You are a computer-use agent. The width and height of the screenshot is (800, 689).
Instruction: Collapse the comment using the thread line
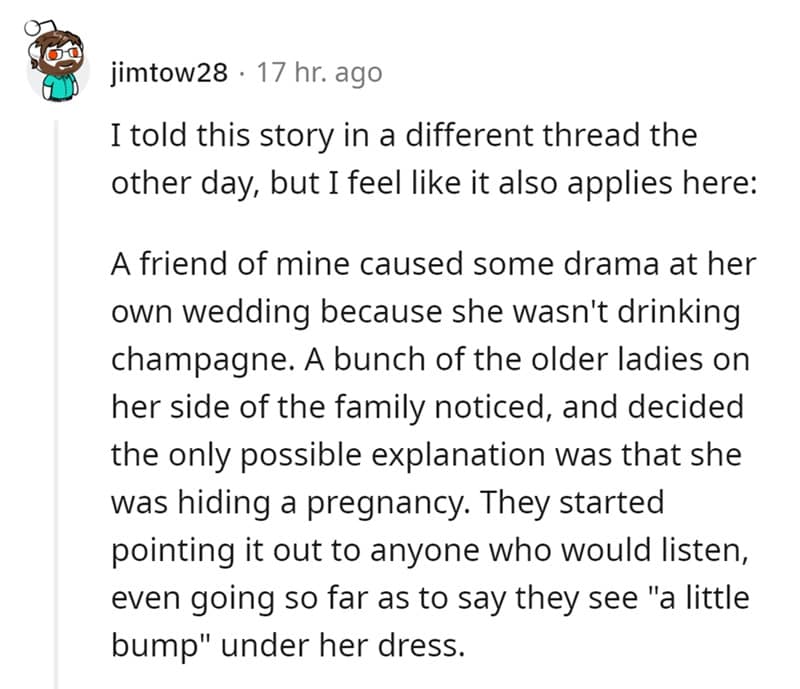[x=57, y=400]
